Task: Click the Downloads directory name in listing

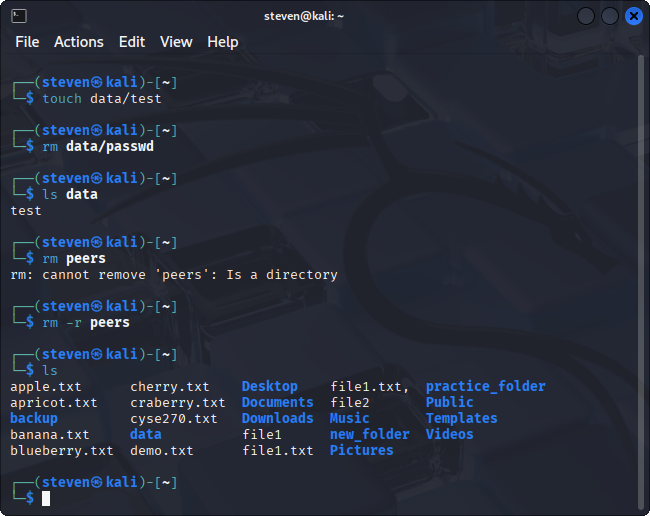Action: [277, 418]
